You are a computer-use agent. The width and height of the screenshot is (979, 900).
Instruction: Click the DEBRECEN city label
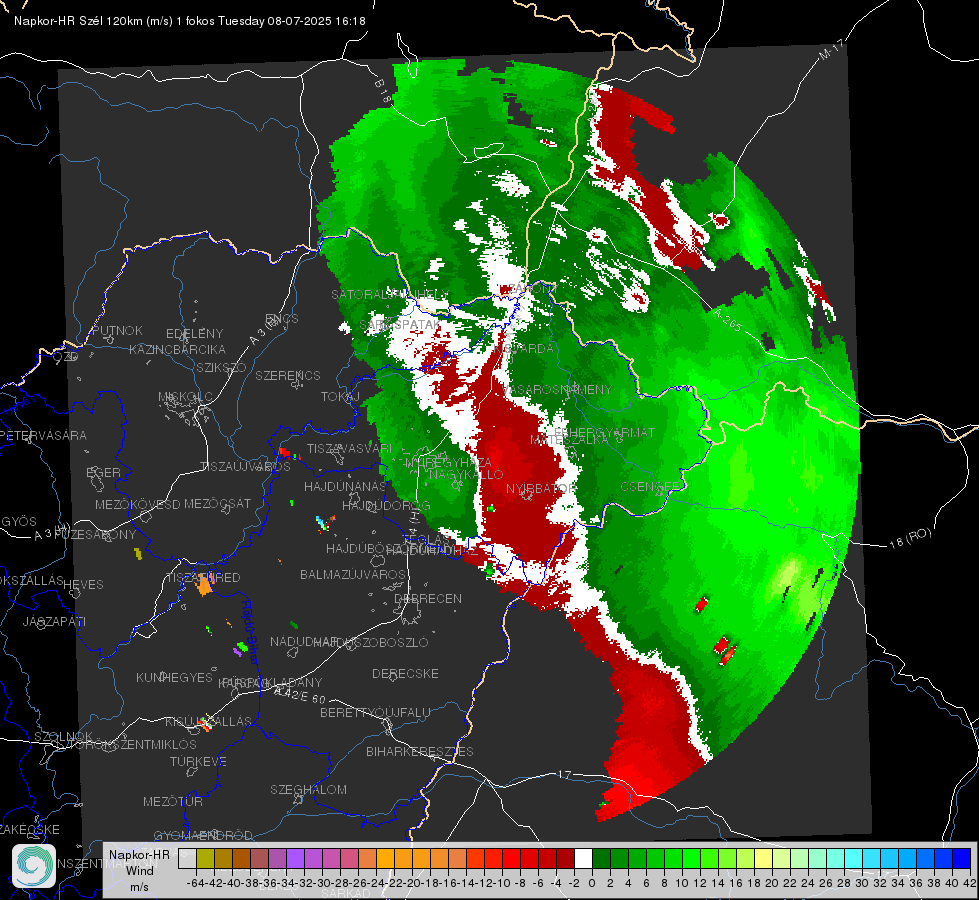click(x=428, y=598)
